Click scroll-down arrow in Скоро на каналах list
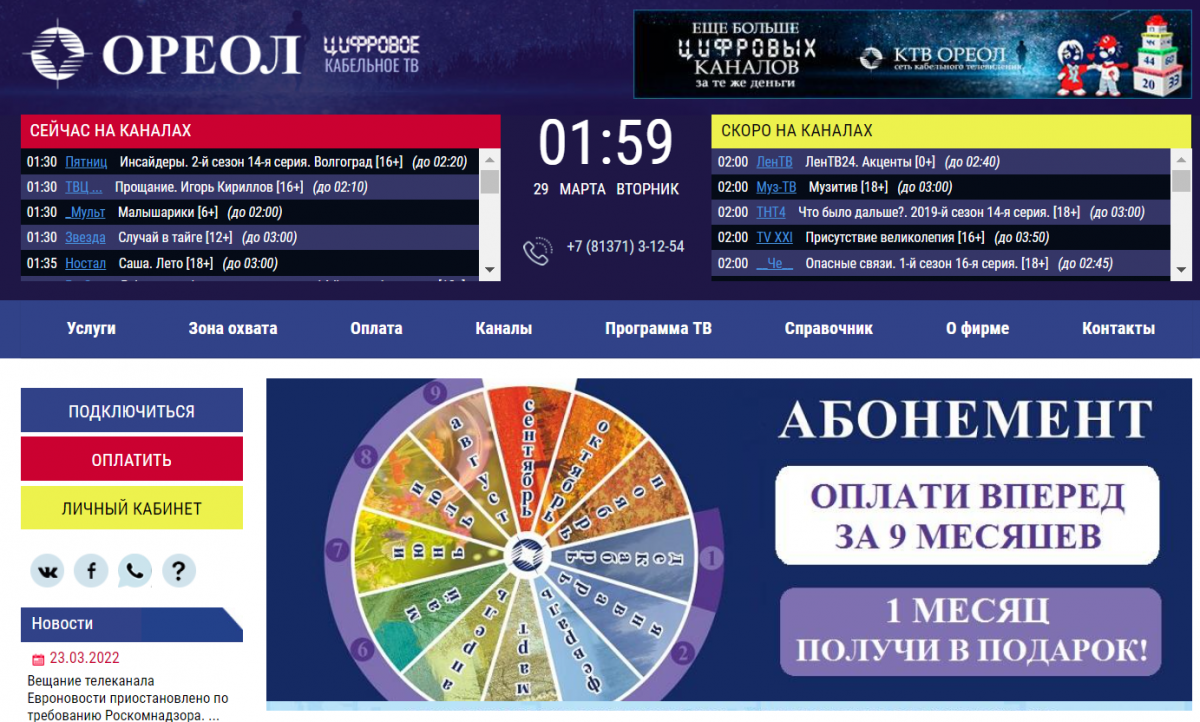This screenshot has height=722, width=1200. [1182, 270]
